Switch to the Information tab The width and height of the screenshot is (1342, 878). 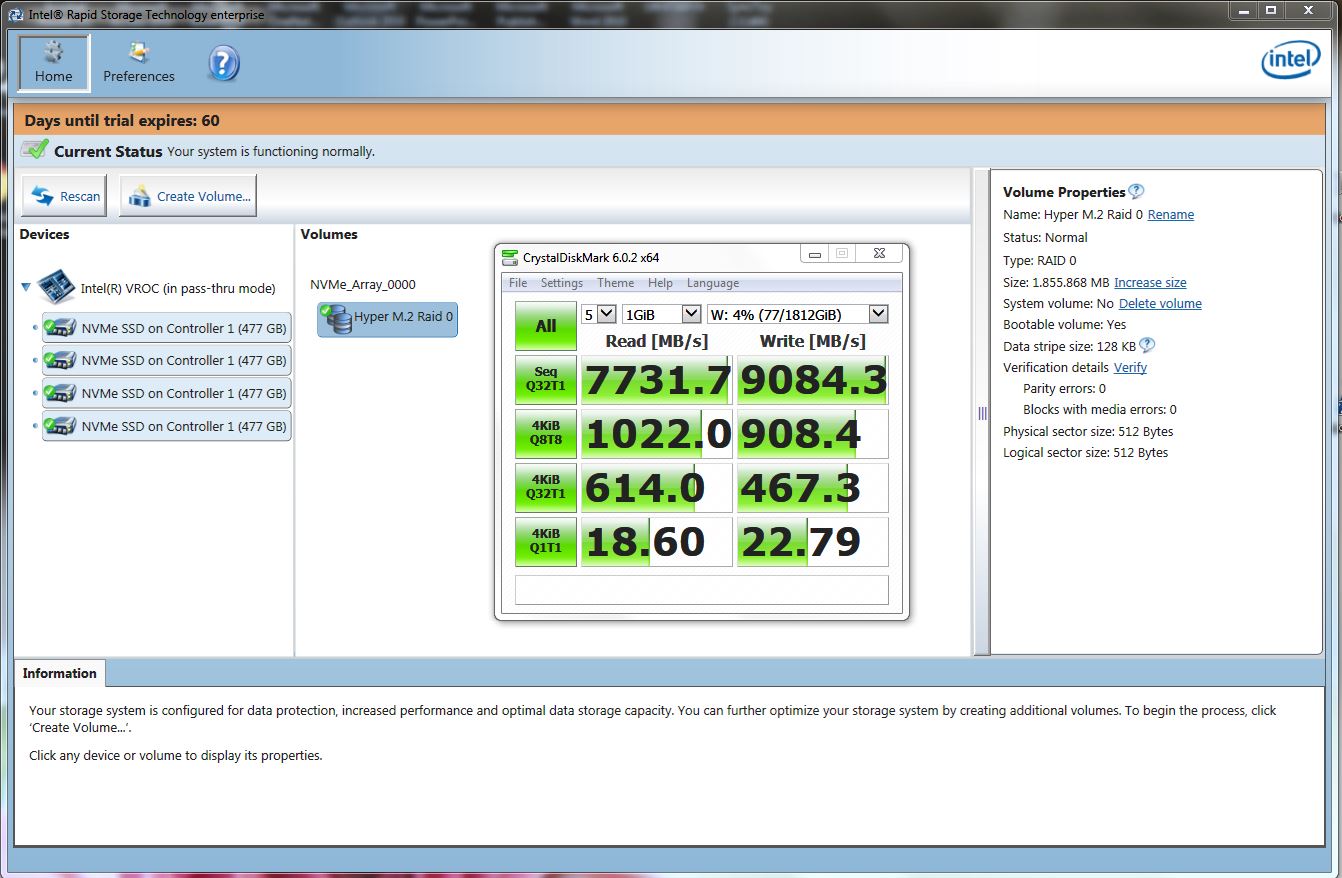coord(60,673)
